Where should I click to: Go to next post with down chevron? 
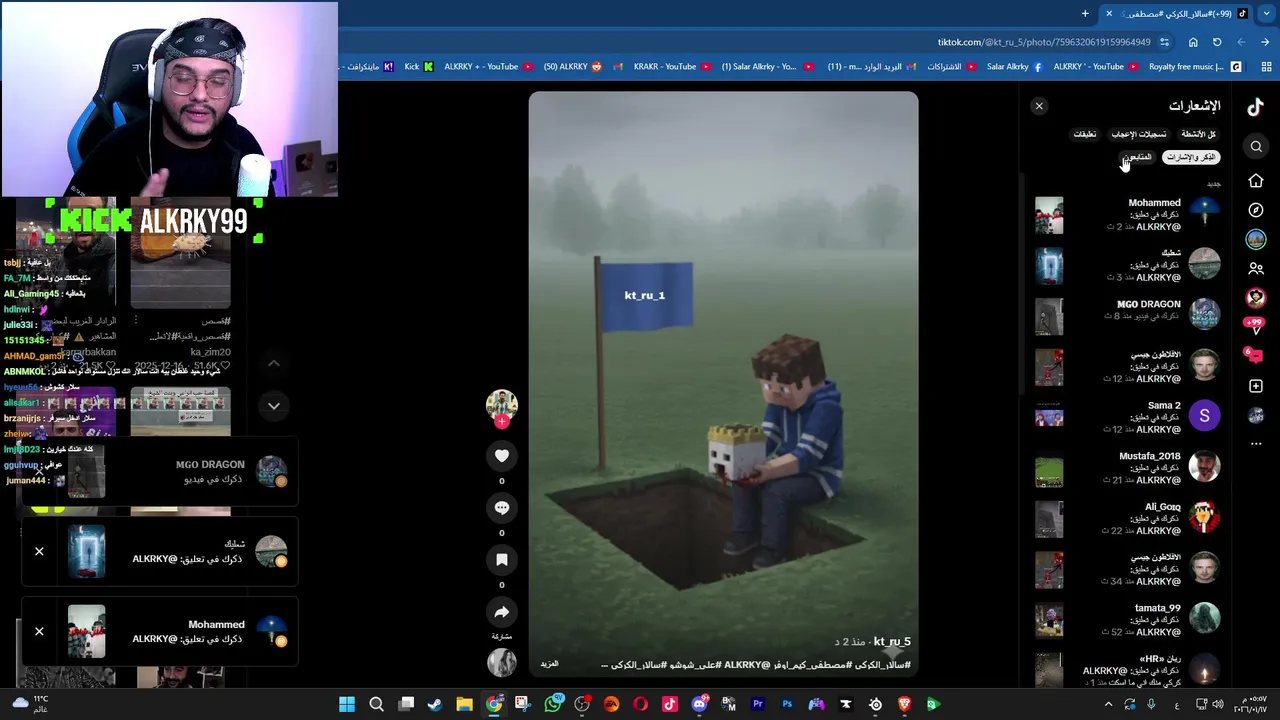tap(273, 406)
